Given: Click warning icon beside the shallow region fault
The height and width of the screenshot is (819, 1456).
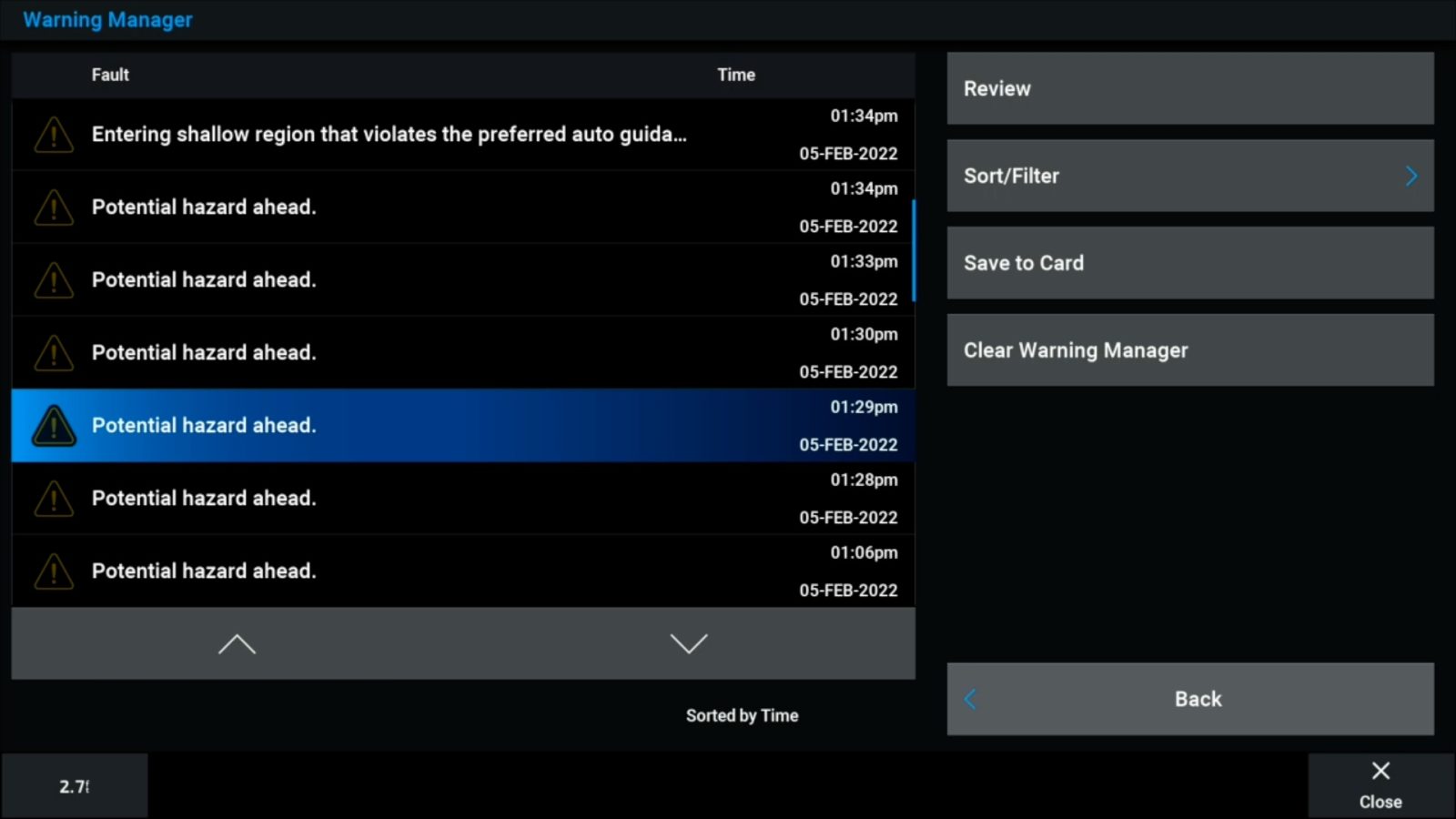Looking at the screenshot, I should pos(54,135).
